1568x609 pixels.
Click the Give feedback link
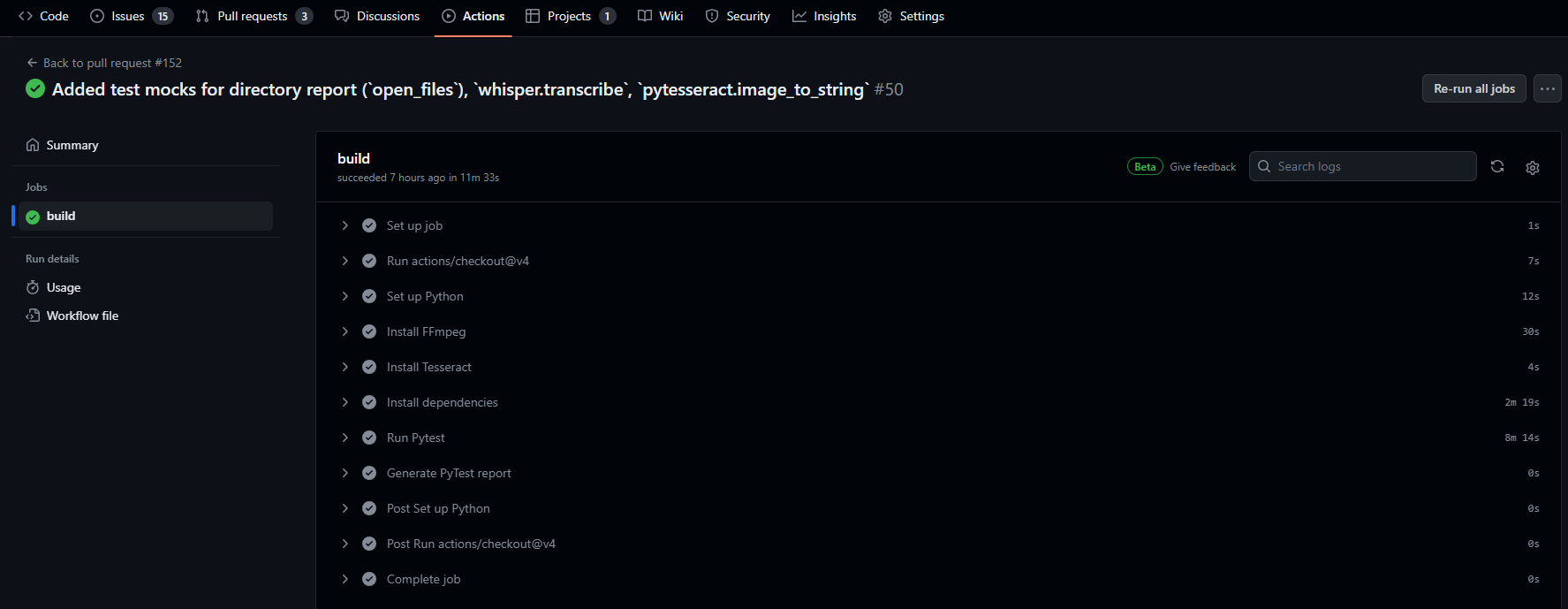click(1202, 166)
